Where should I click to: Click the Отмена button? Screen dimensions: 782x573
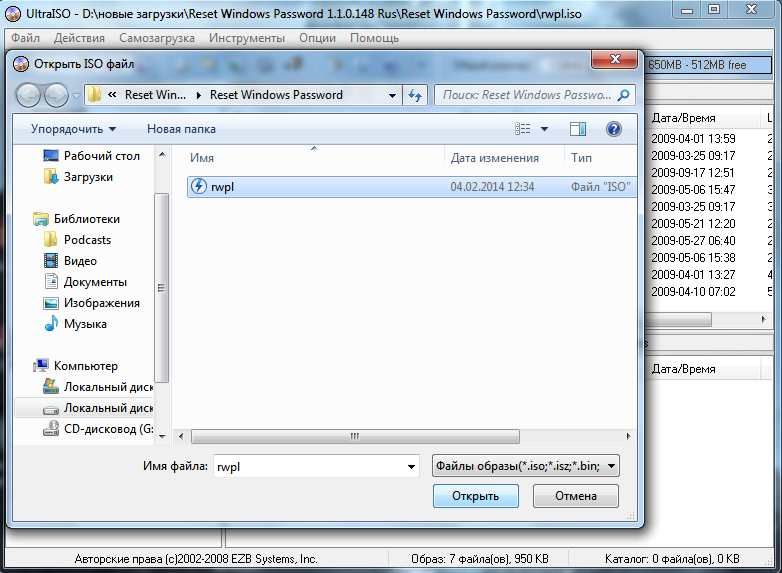[576, 496]
